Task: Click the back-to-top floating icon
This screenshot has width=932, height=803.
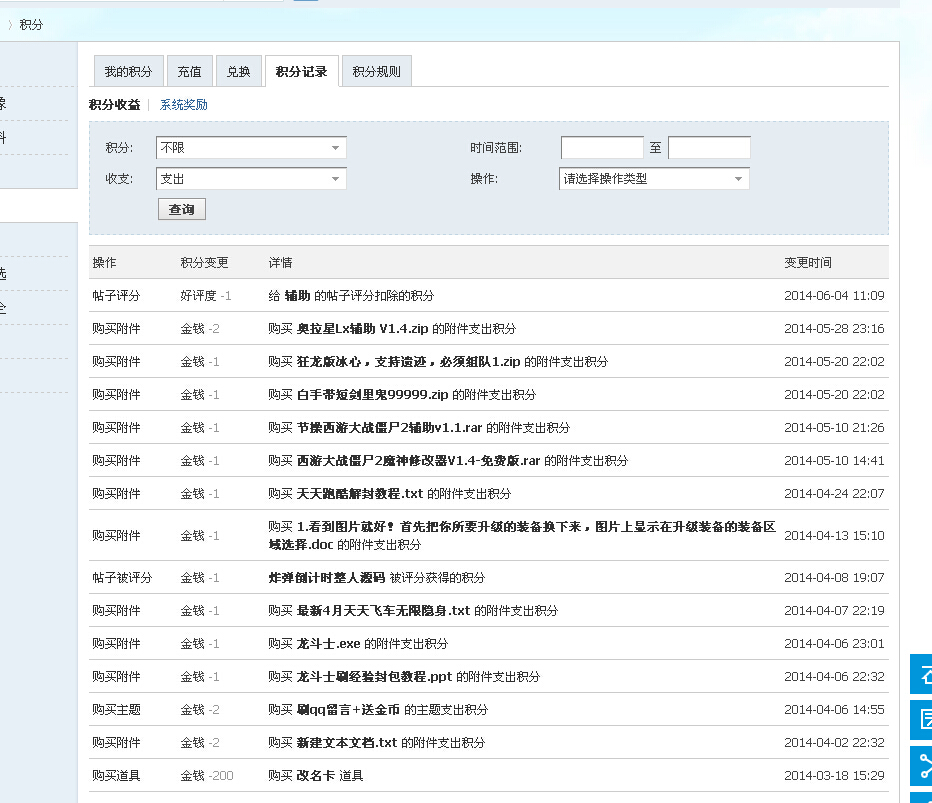Action: coord(921,674)
